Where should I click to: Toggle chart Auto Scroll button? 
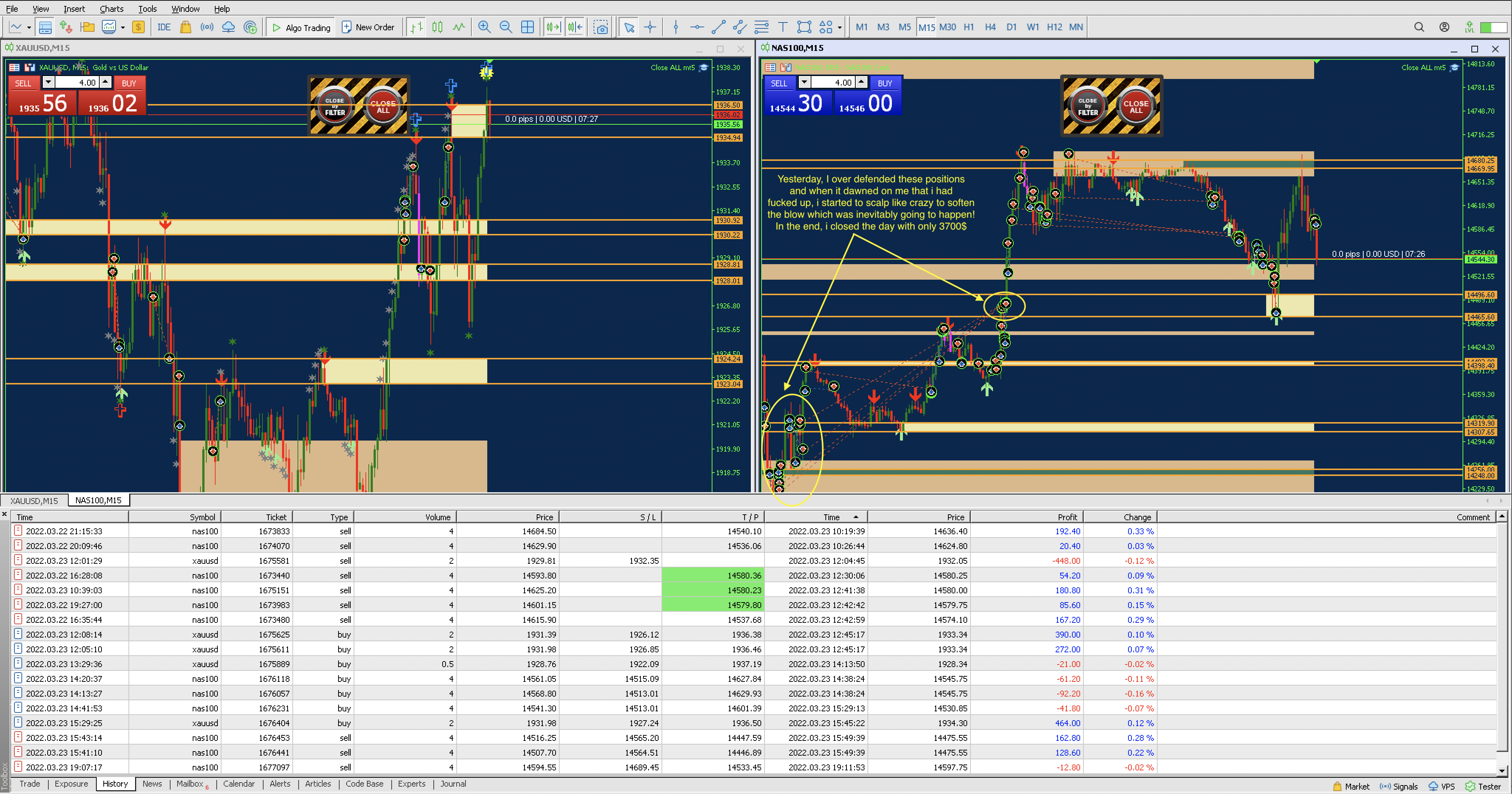[x=553, y=27]
